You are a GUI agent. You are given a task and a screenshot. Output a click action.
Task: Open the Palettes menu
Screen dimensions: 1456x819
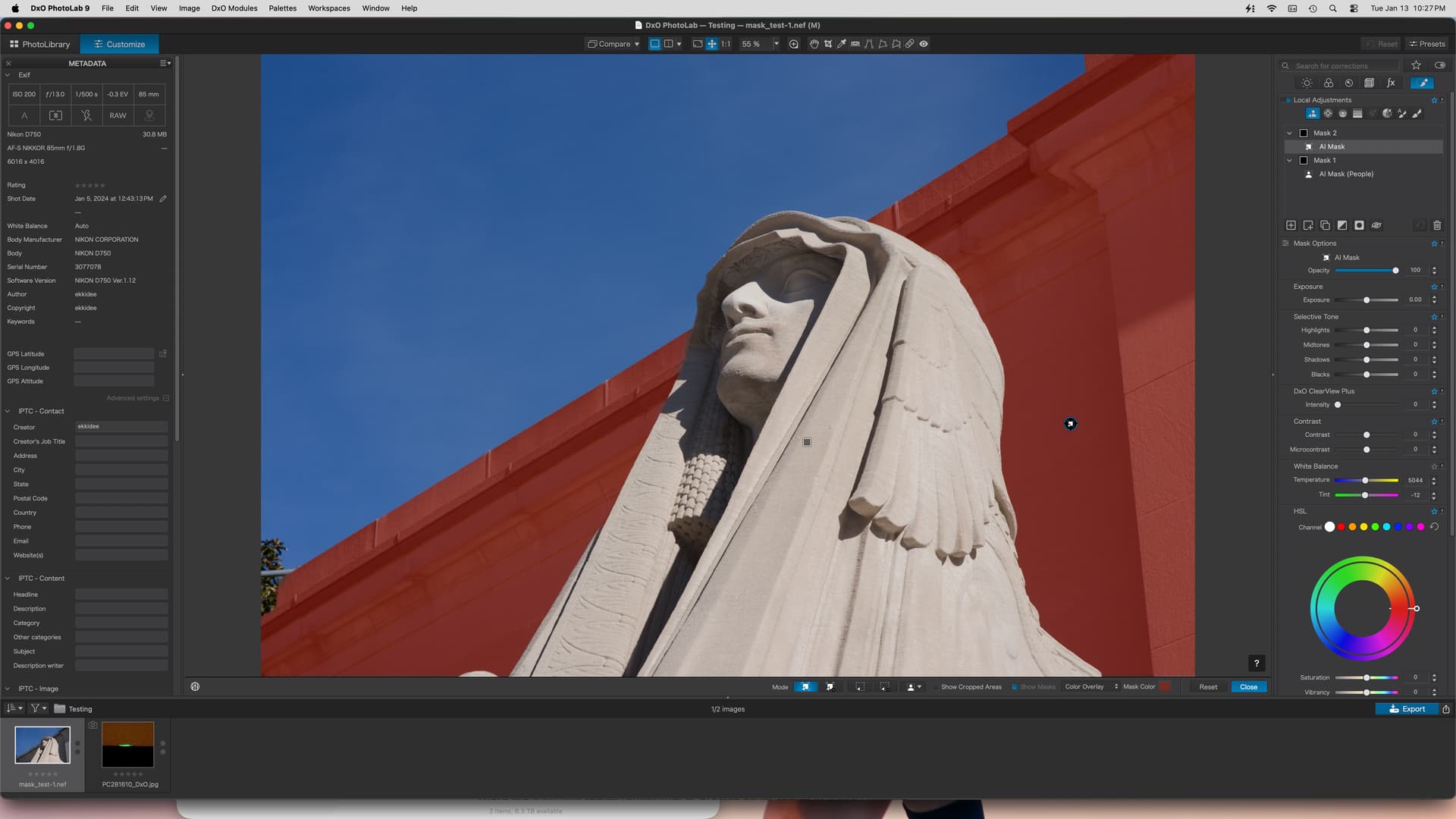(x=282, y=8)
